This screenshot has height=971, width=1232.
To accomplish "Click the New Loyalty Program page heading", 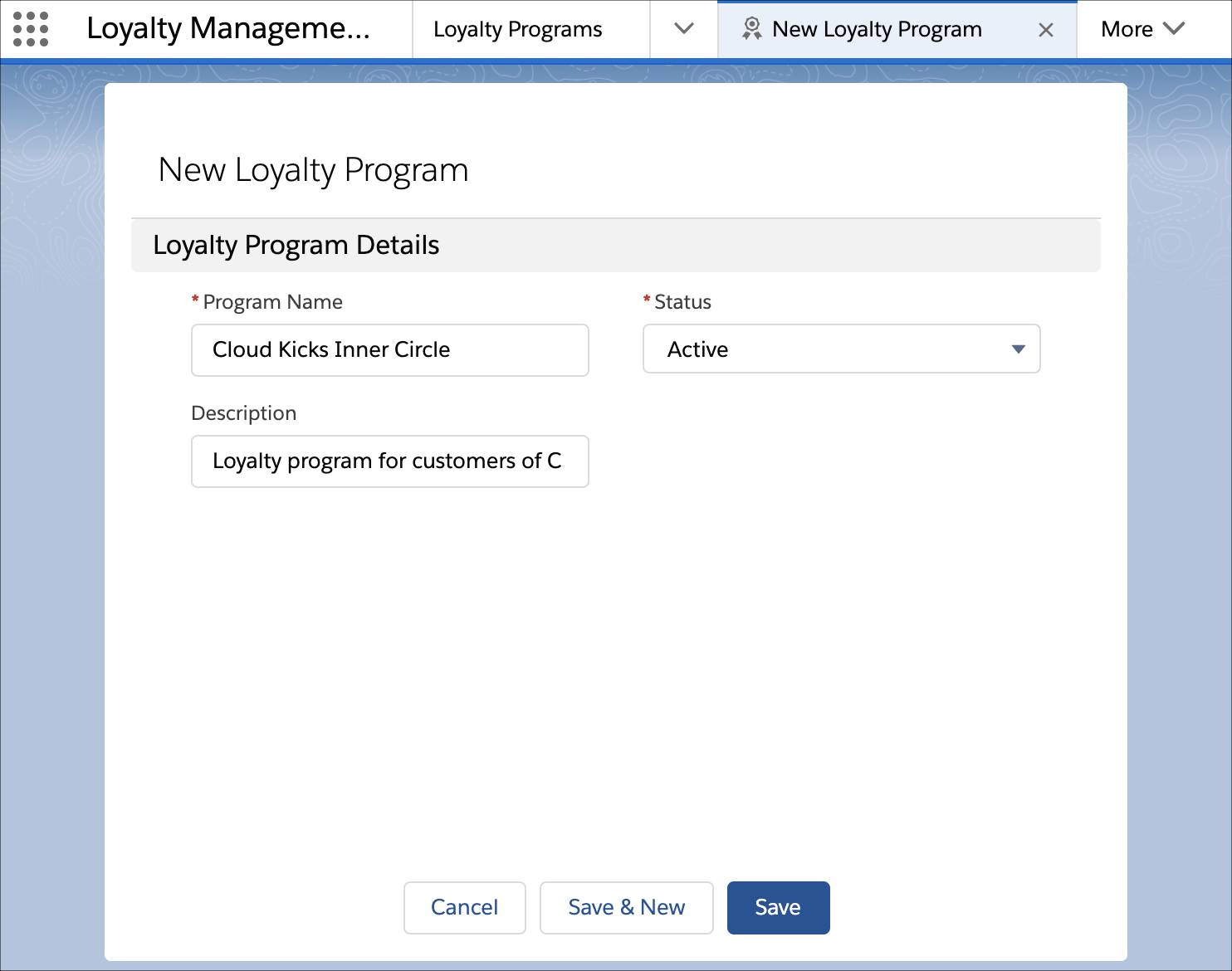I will (314, 170).
